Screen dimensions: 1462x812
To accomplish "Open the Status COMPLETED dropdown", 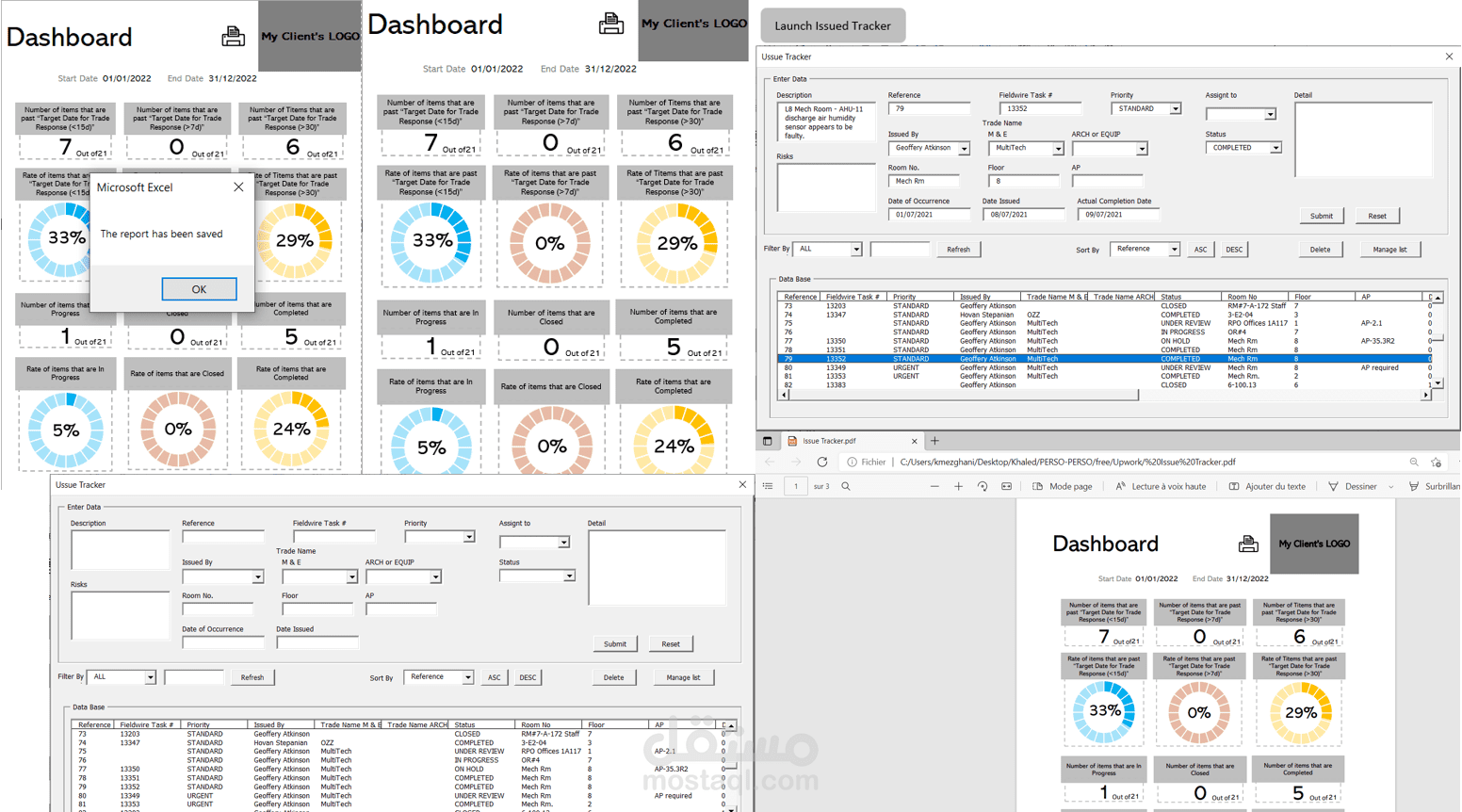I will click(x=1275, y=148).
